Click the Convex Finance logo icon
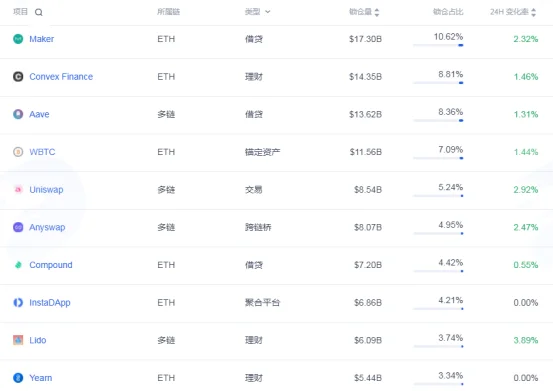 coord(18,77)
